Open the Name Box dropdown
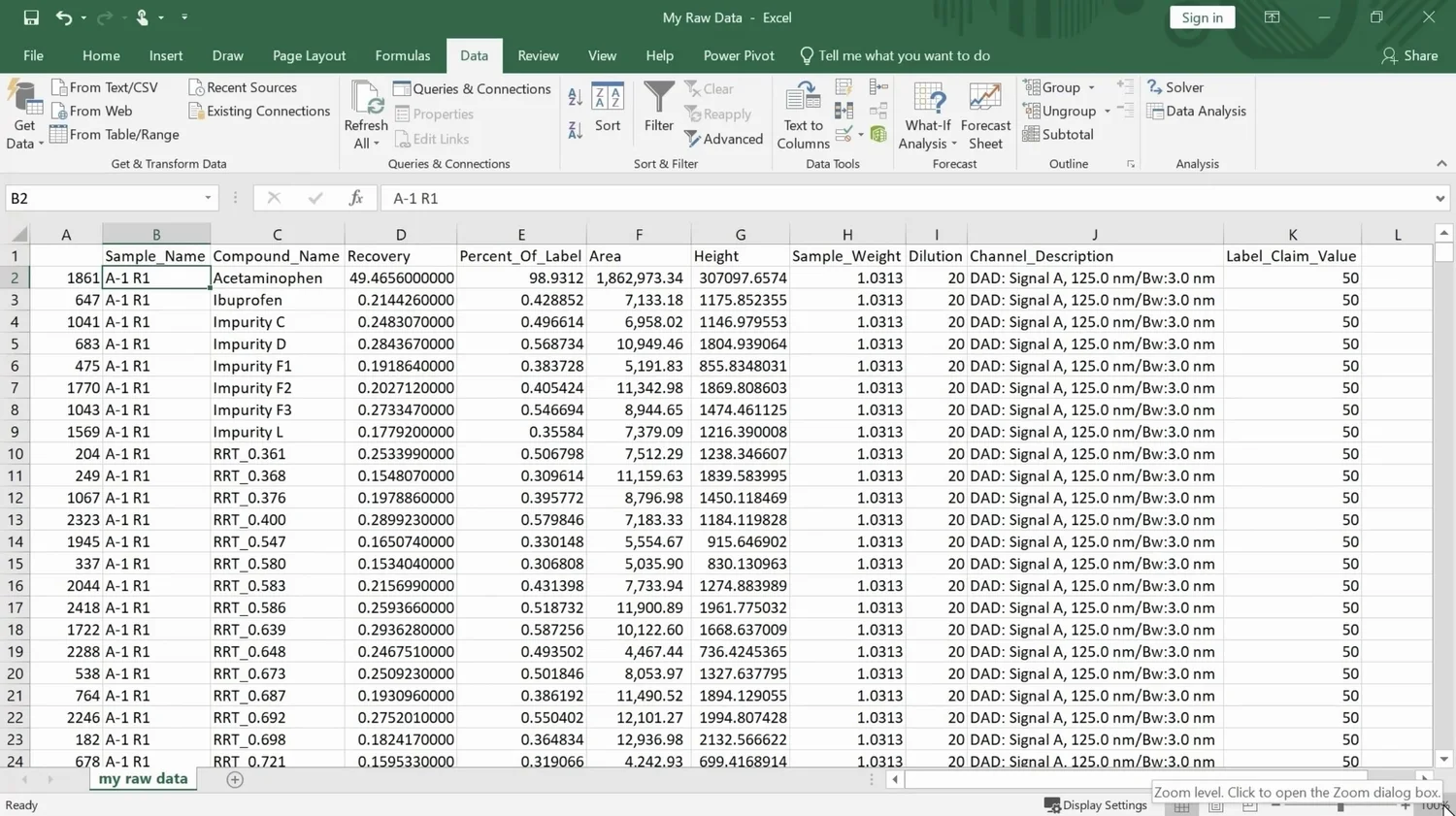Viewport: 1456px width, 816px height. pos(207,197)
